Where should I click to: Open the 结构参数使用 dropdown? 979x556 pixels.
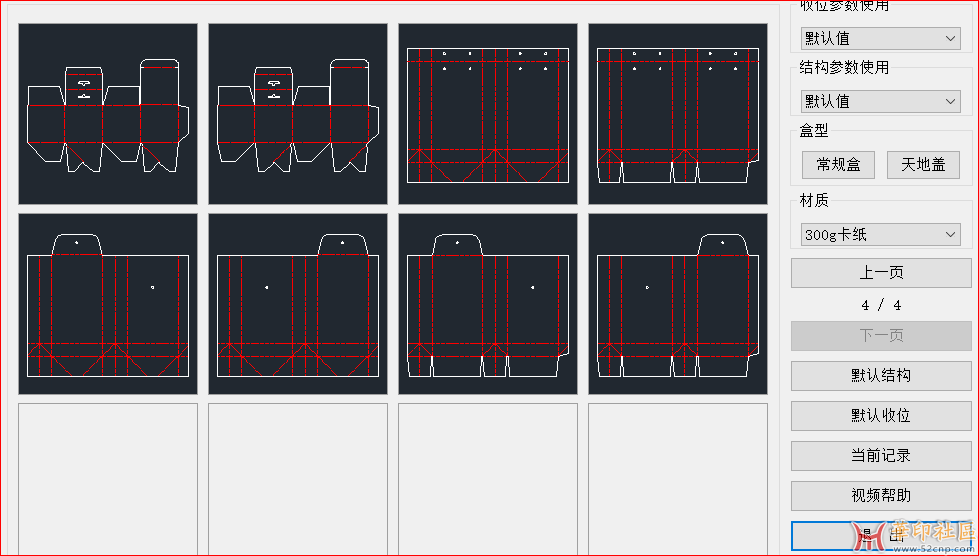tap(880, 101)
